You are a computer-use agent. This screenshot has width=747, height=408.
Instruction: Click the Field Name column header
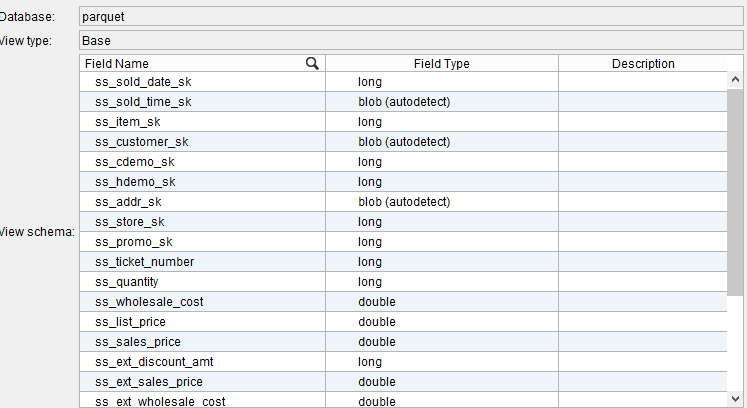coord(202,63)
